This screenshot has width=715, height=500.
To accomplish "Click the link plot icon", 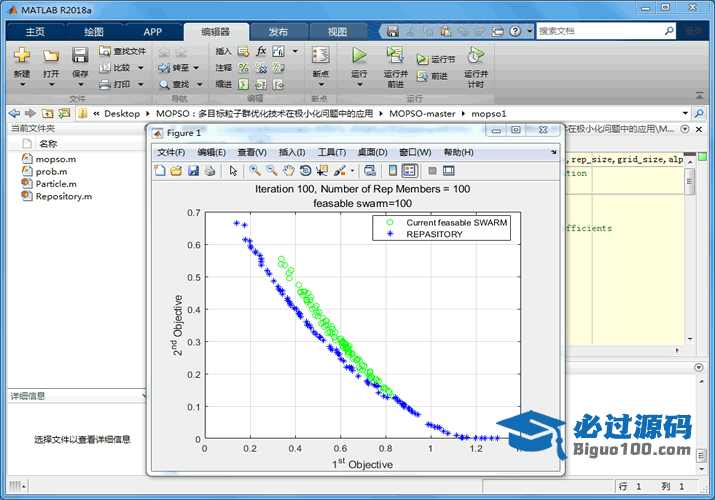I will (x=370, y=171).
